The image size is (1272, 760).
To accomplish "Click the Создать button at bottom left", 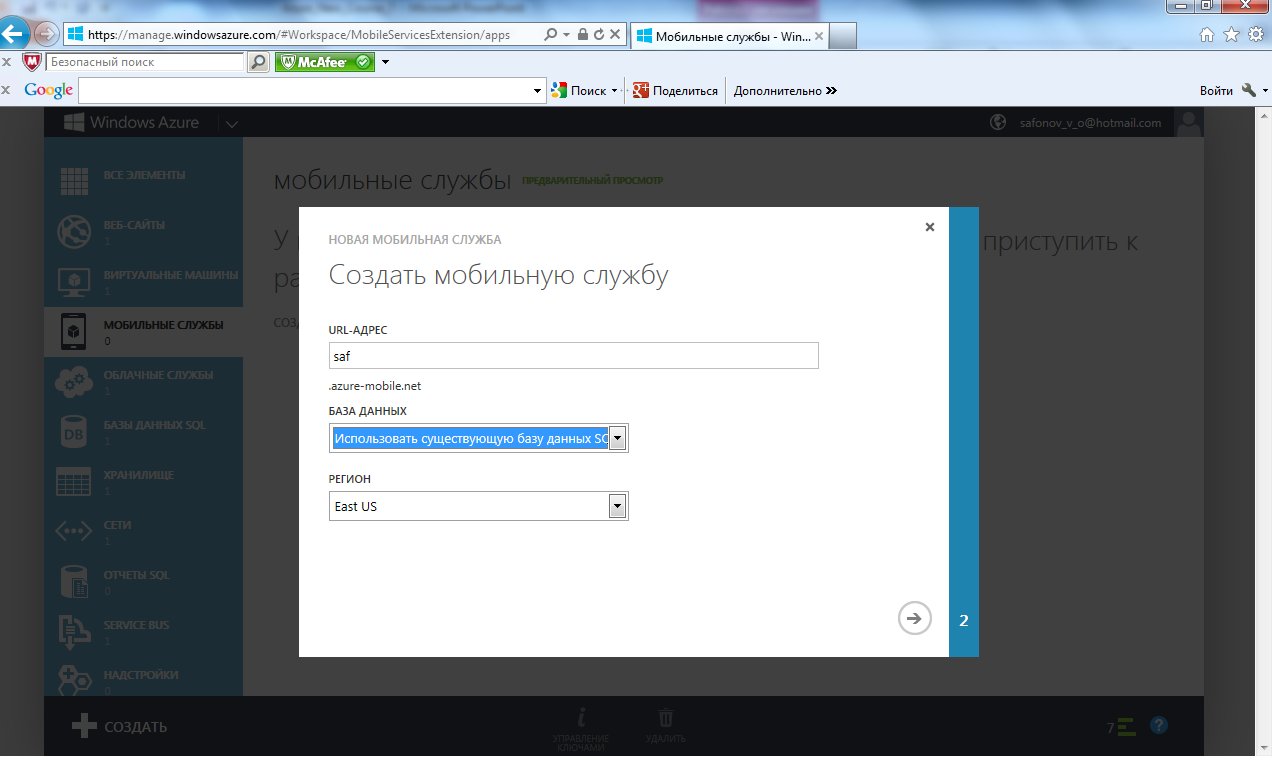I will click(x=120, y=727).
